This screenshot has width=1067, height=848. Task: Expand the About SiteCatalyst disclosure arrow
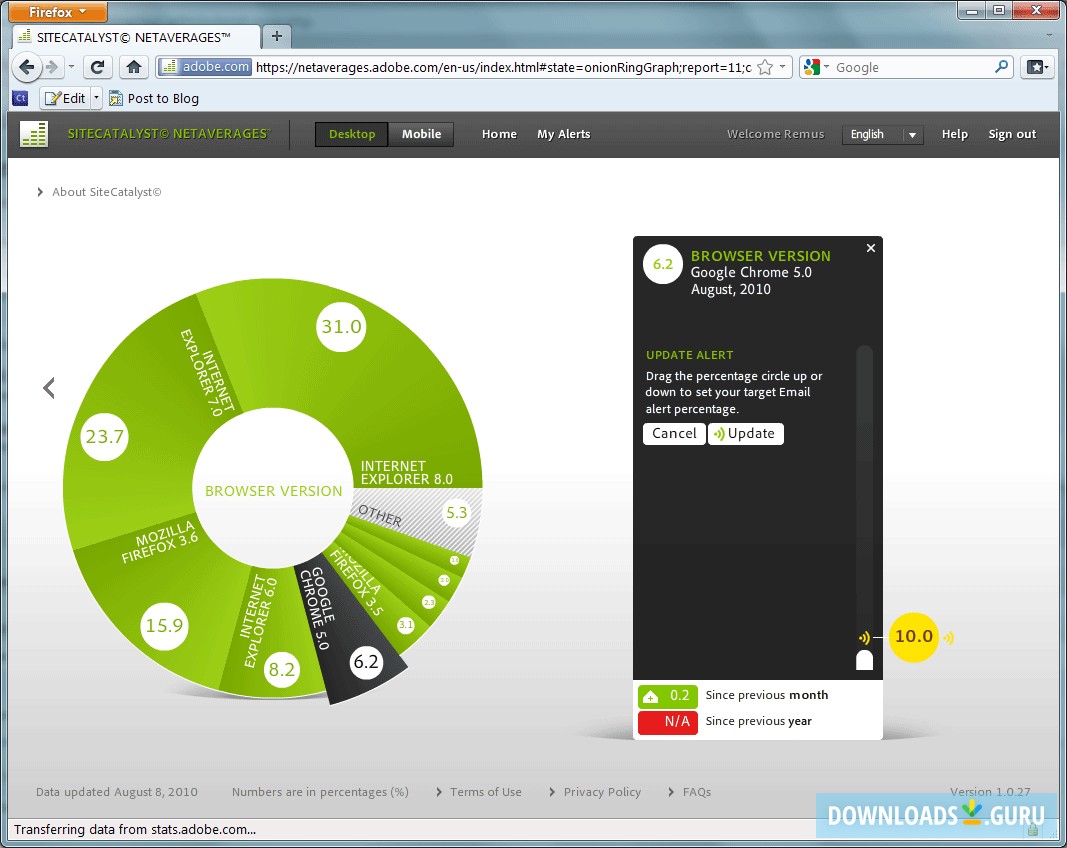click(x=39, y=192)
